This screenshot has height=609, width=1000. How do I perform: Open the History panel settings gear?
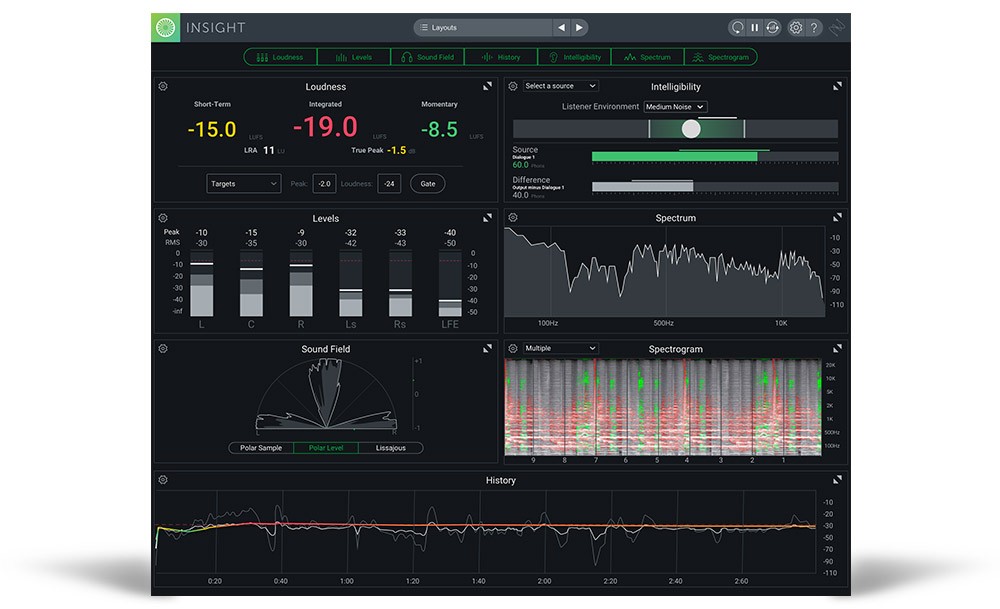163,480
